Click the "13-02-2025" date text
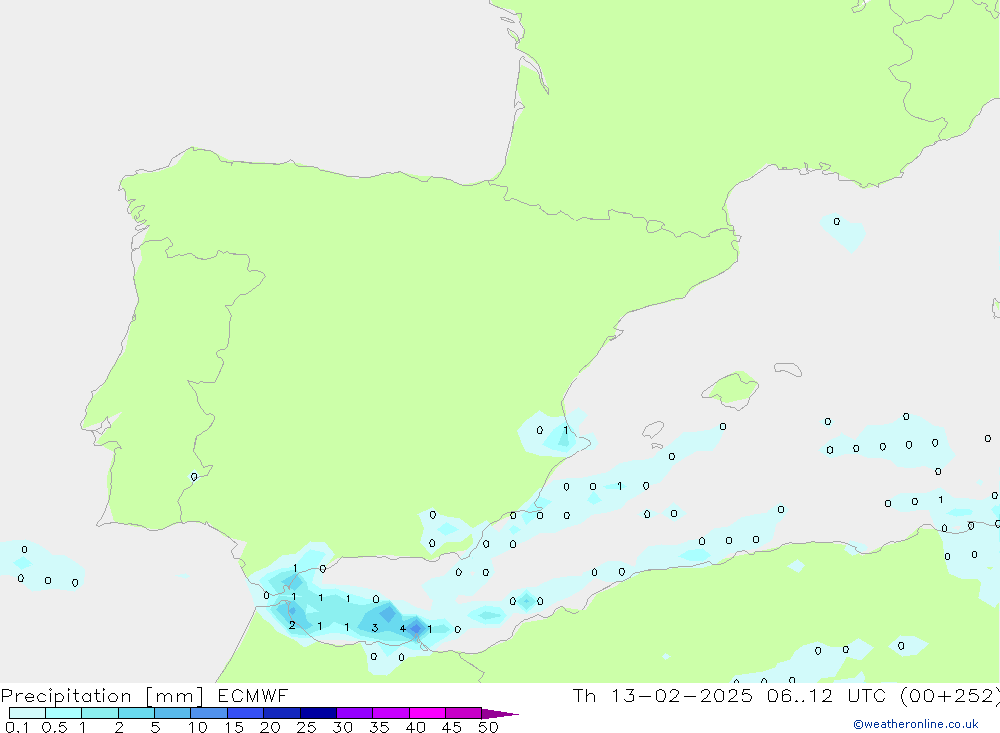This screenshot has height=733, width=1000. click(x=682, y=695)
